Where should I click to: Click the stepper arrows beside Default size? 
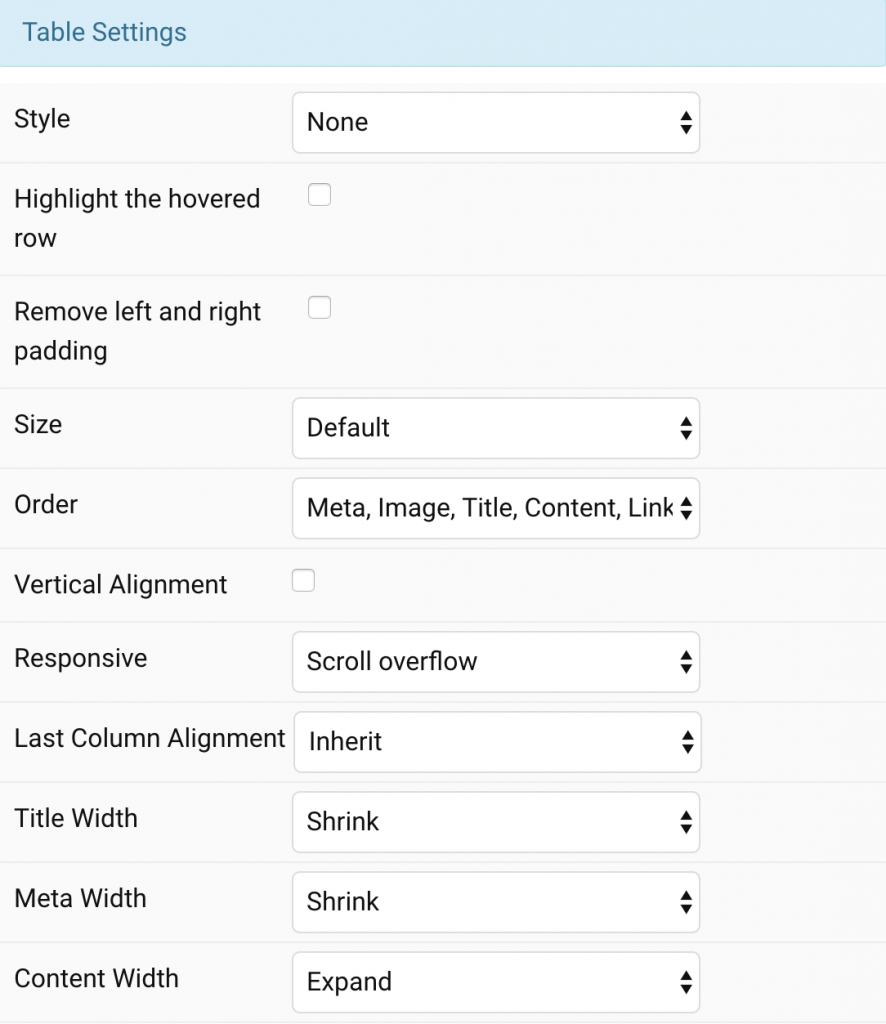[x=686, y=428]
